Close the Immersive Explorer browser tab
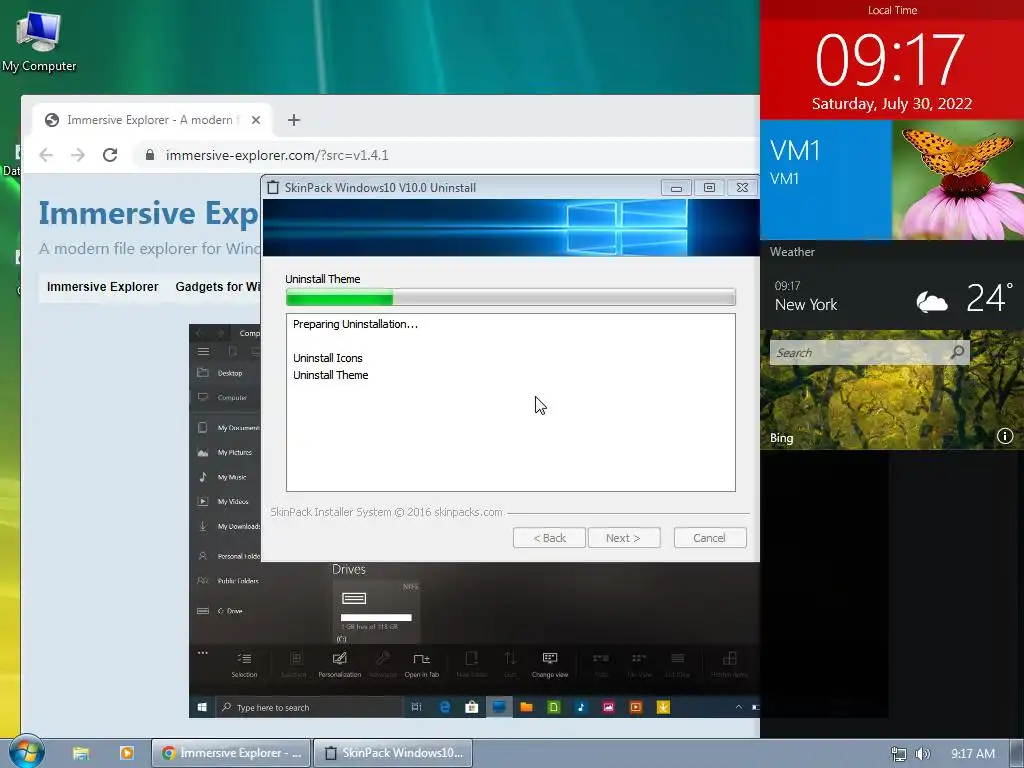The height and width of the screenshot is (768, 1024). pos(256,120)
